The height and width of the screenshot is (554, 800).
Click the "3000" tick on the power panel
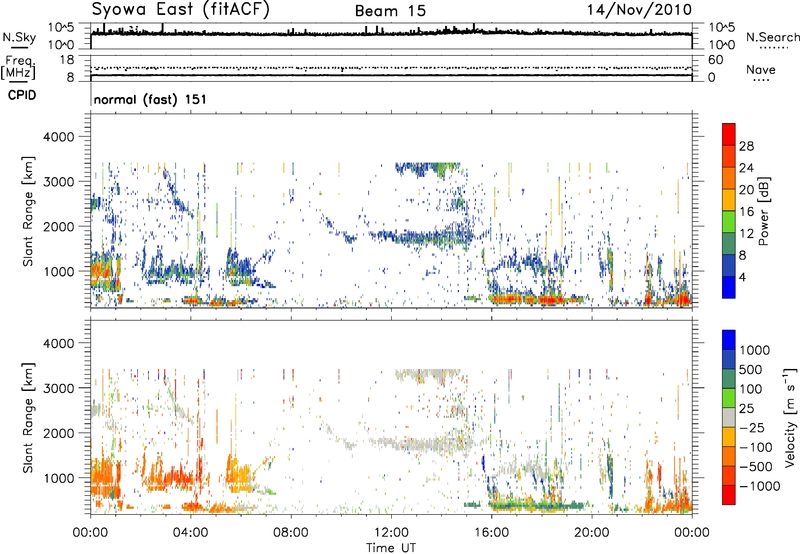[x=58, y=182]
